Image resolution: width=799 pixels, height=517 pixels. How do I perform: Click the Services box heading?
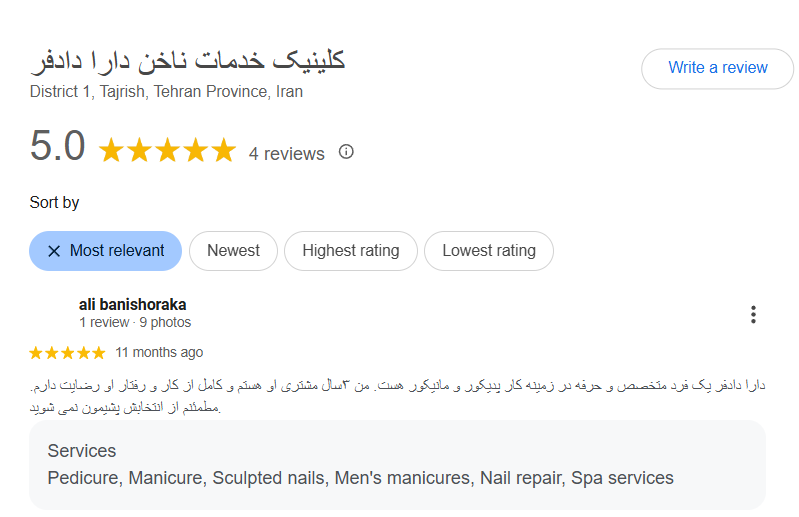pos(82,451)
